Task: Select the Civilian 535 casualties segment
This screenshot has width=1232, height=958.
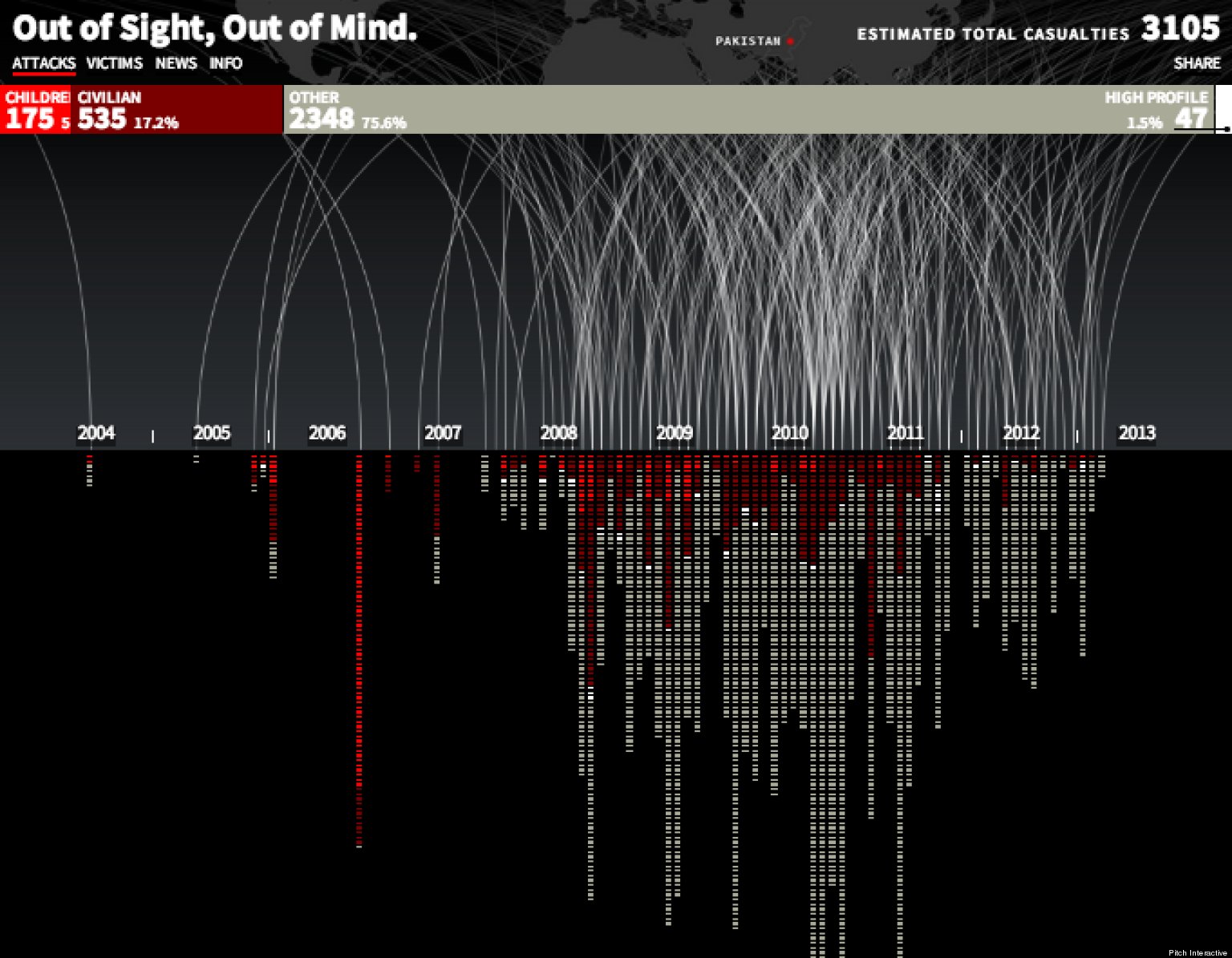Action: pos(177,110)
